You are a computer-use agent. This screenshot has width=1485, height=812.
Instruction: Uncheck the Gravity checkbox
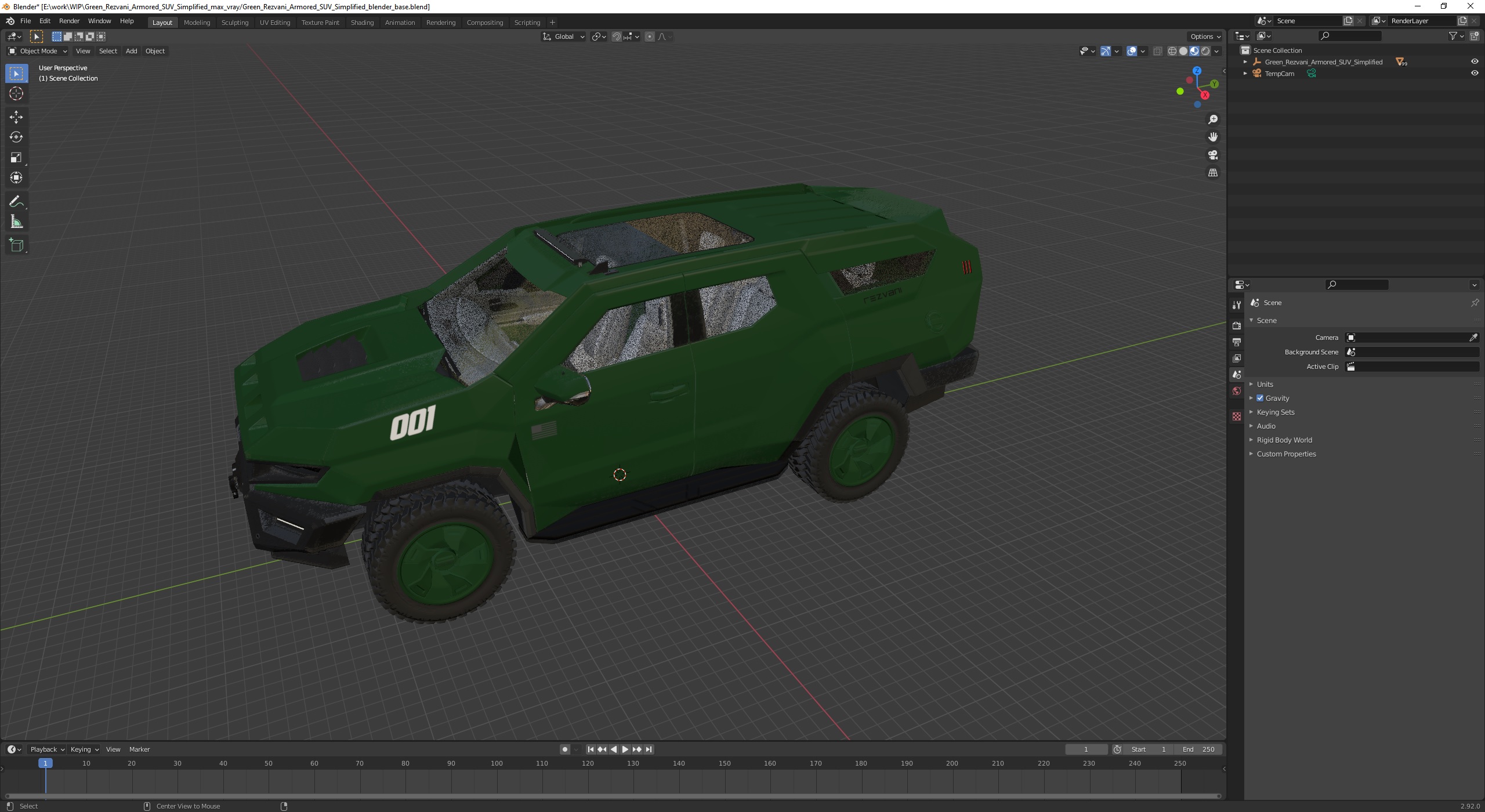(x=1259, y=398)
